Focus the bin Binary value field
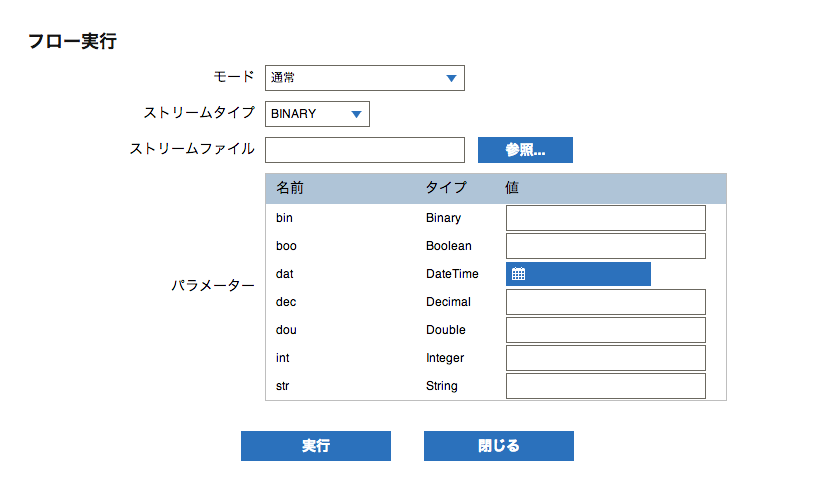Viewport: 814px width, 489px height. tap(606, 218)
